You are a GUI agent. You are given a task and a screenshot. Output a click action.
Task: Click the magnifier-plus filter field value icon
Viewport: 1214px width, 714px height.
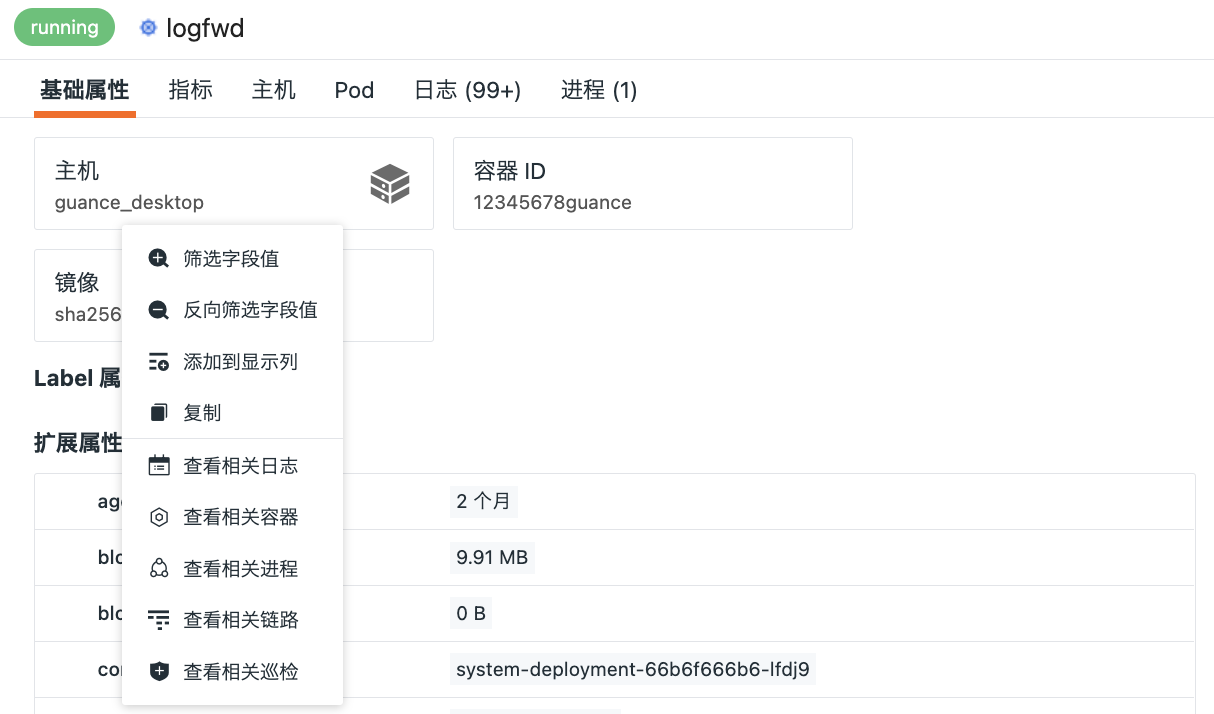pyautogui.click(x=158, y=259)
